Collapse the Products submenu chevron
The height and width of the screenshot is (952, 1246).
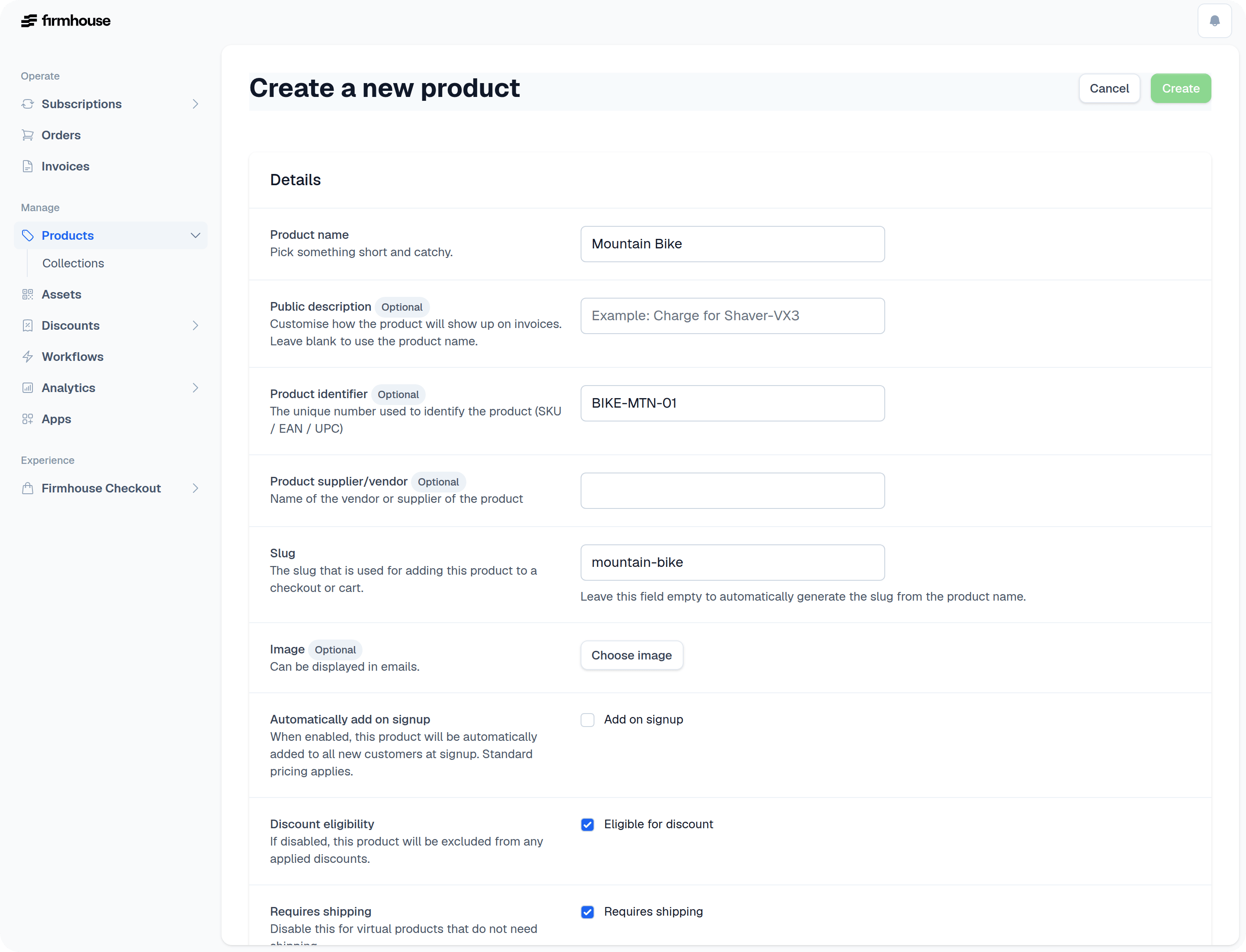point(196,235)
